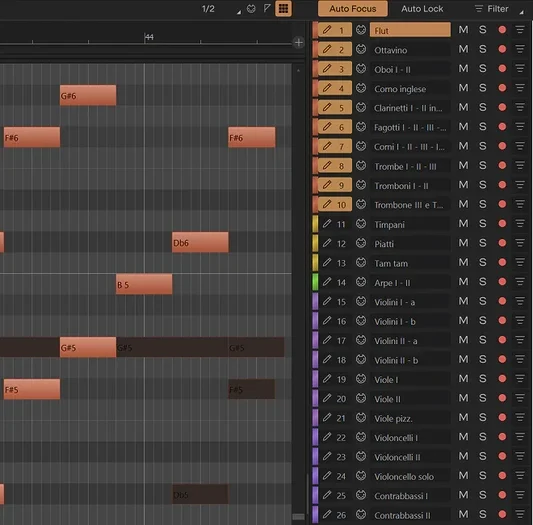
Task: Toggle edit pencil on Violini I - a track
Action: [x=327, y=301]
